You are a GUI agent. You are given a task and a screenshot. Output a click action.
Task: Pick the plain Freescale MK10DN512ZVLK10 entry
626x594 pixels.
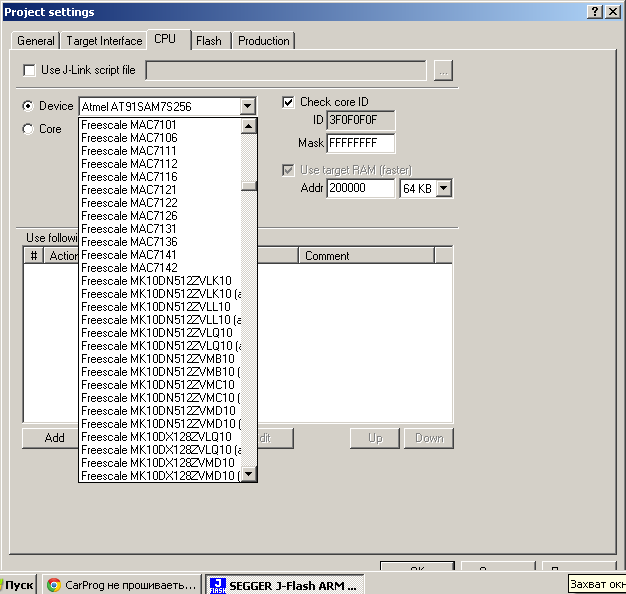point(160,281)
